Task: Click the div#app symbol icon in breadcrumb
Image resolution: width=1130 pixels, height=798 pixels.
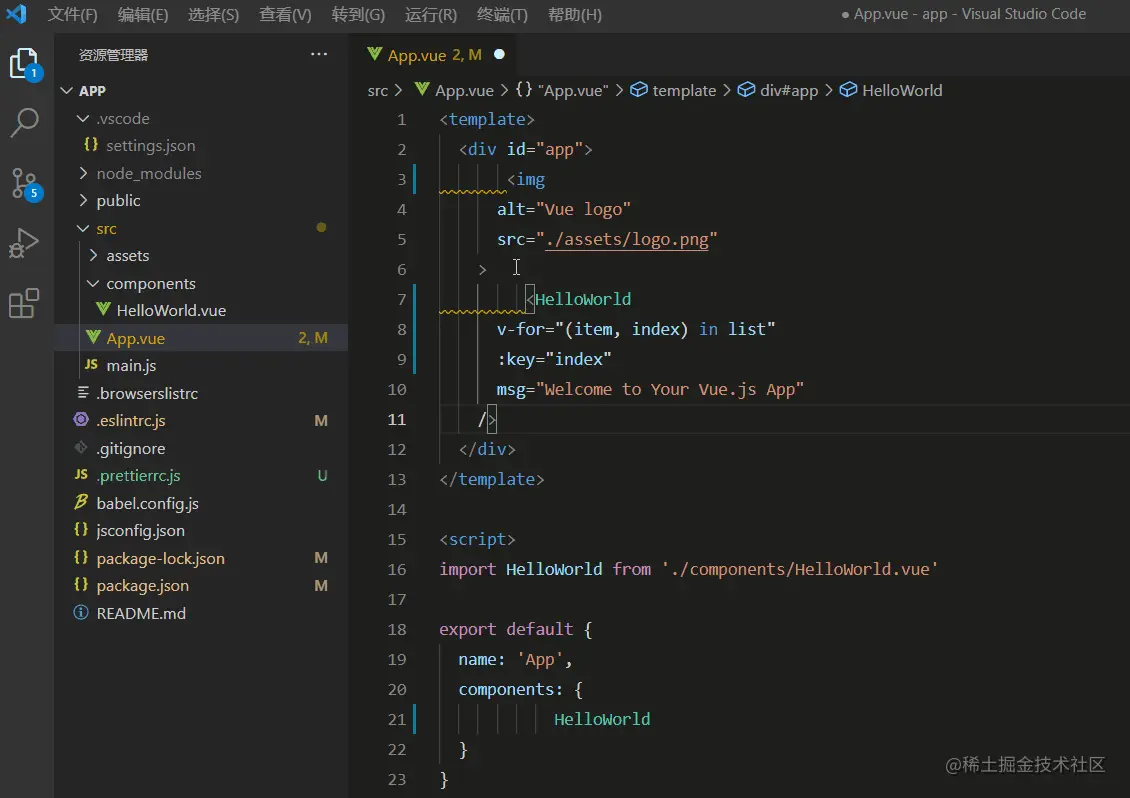Action: [747, 89]
